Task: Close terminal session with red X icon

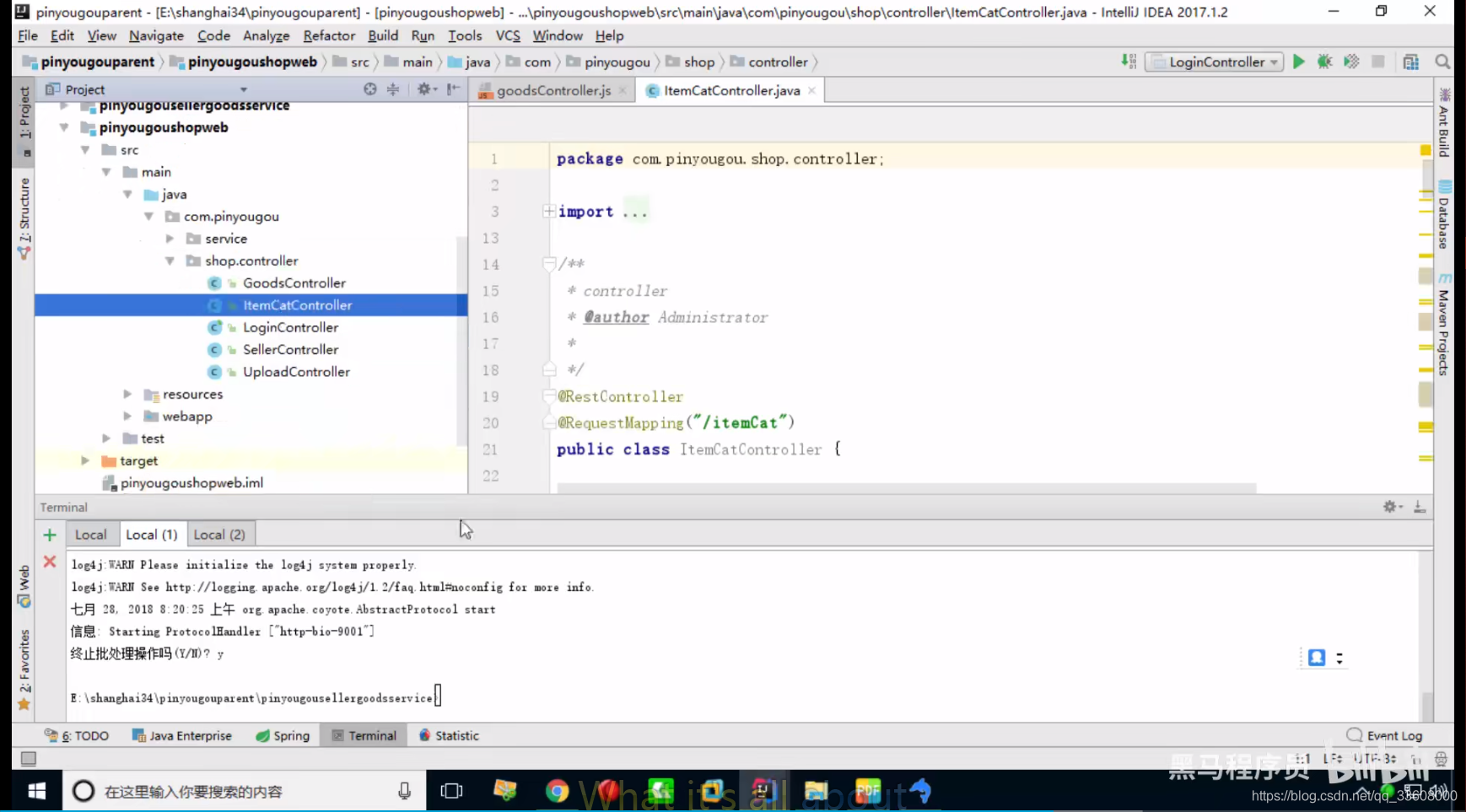Action: (x=50, y=562)
